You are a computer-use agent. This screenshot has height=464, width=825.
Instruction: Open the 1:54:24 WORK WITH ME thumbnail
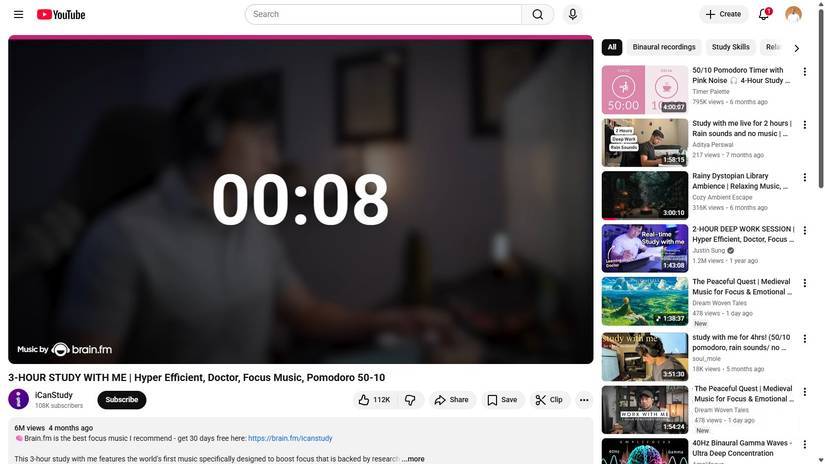645,409
